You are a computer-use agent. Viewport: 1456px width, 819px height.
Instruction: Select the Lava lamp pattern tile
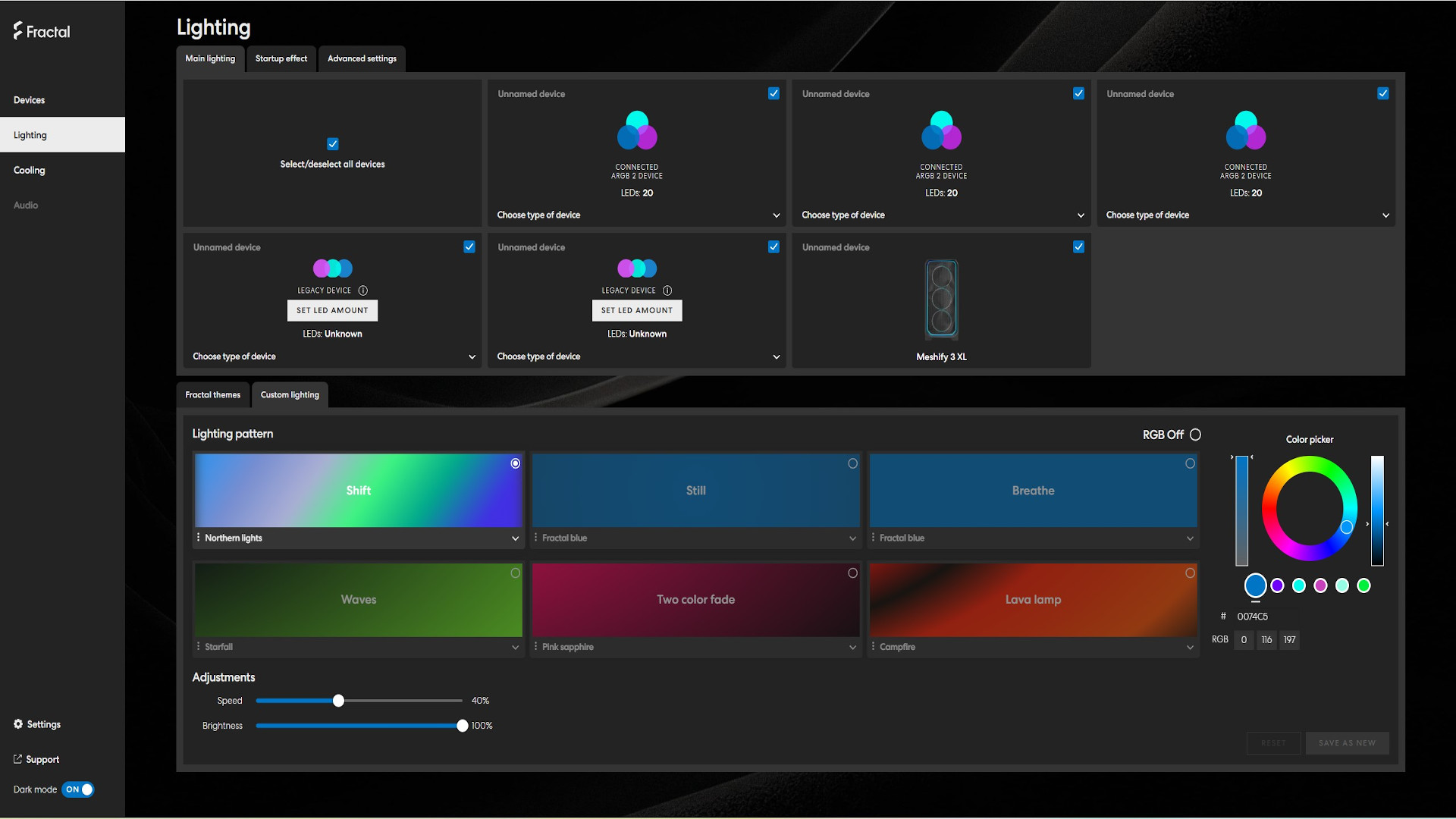point(1033,599)
